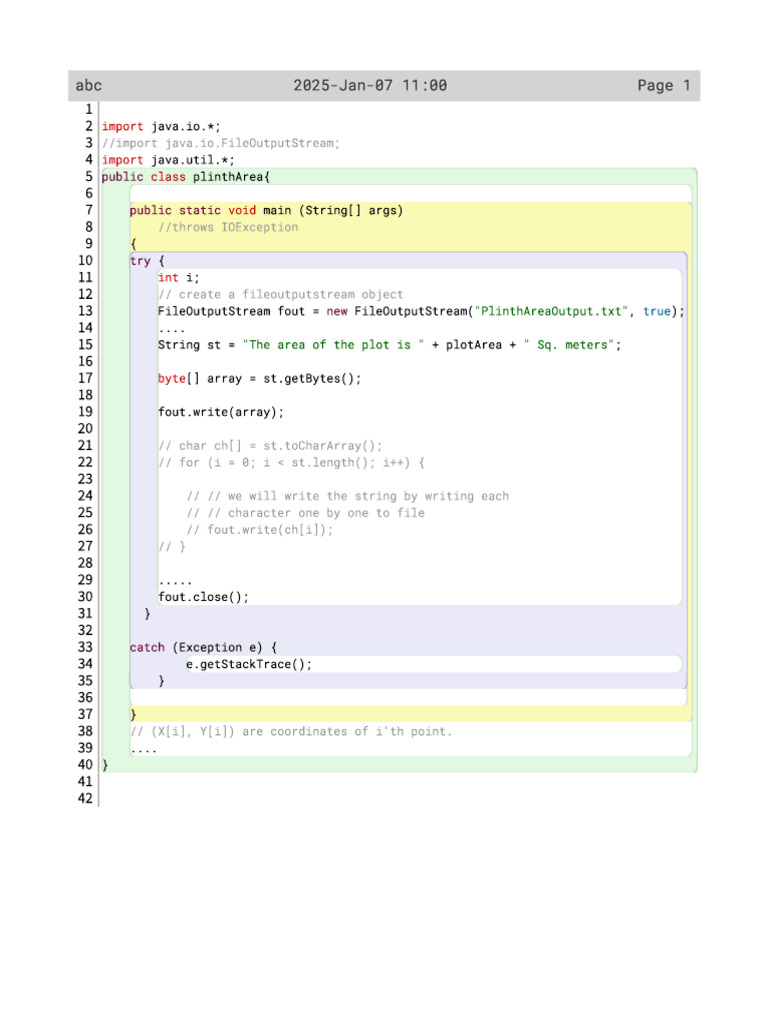Click the 'catch (Exception e) {' line
This screenshot has height=1024, width=768.
tap(203, 647)
